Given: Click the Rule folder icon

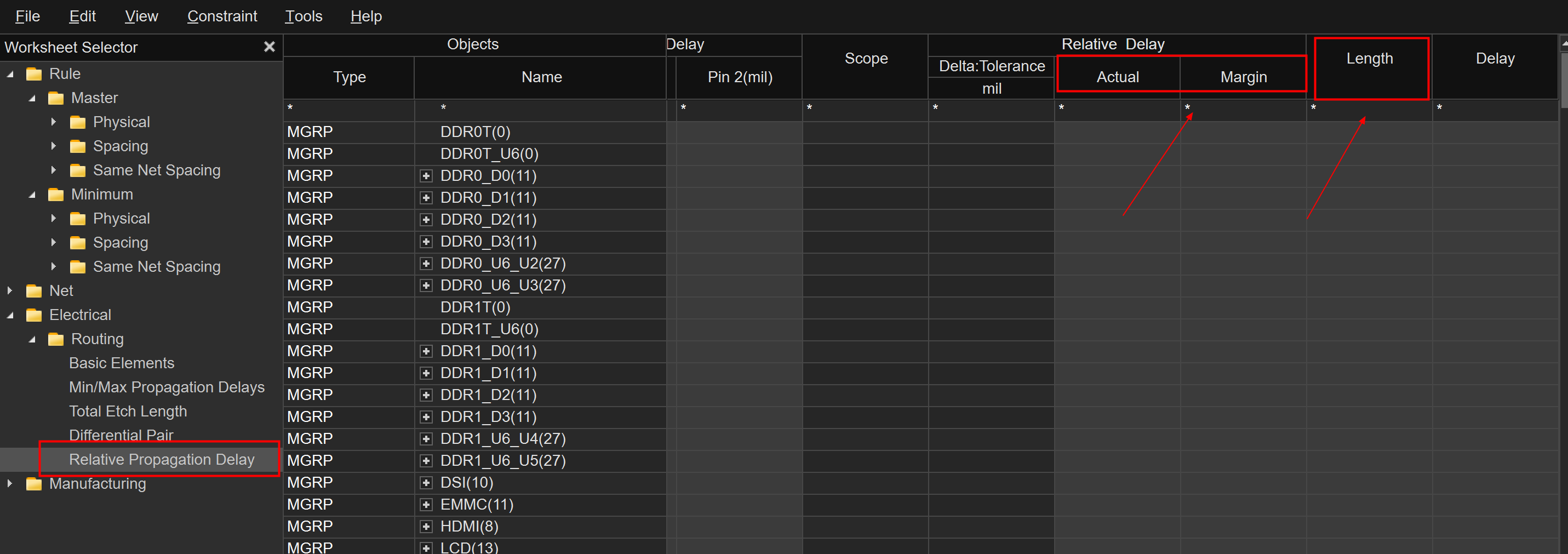Looking at the screenshot, I should pos(34,73).
